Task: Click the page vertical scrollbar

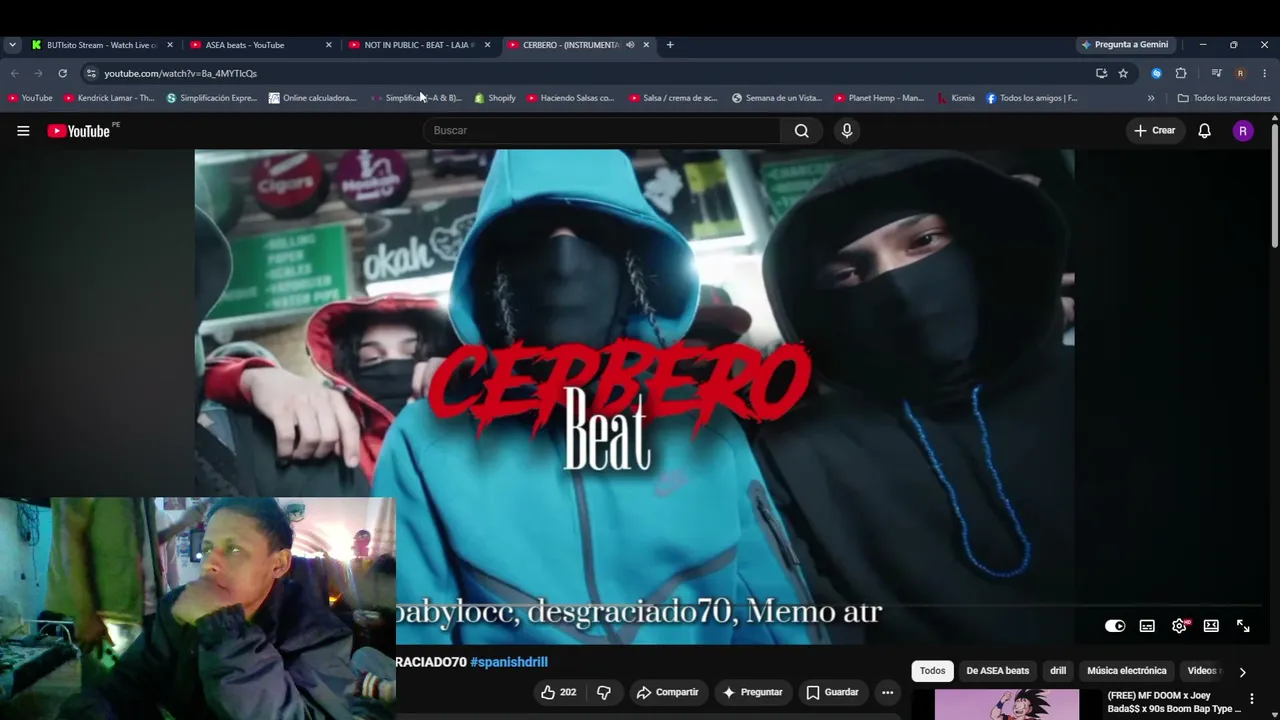Action: point(1274,185)
